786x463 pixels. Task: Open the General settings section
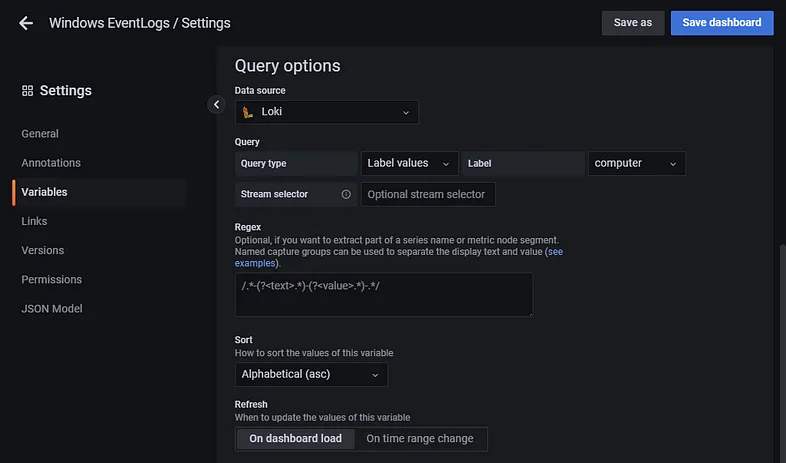pos(40,134)
